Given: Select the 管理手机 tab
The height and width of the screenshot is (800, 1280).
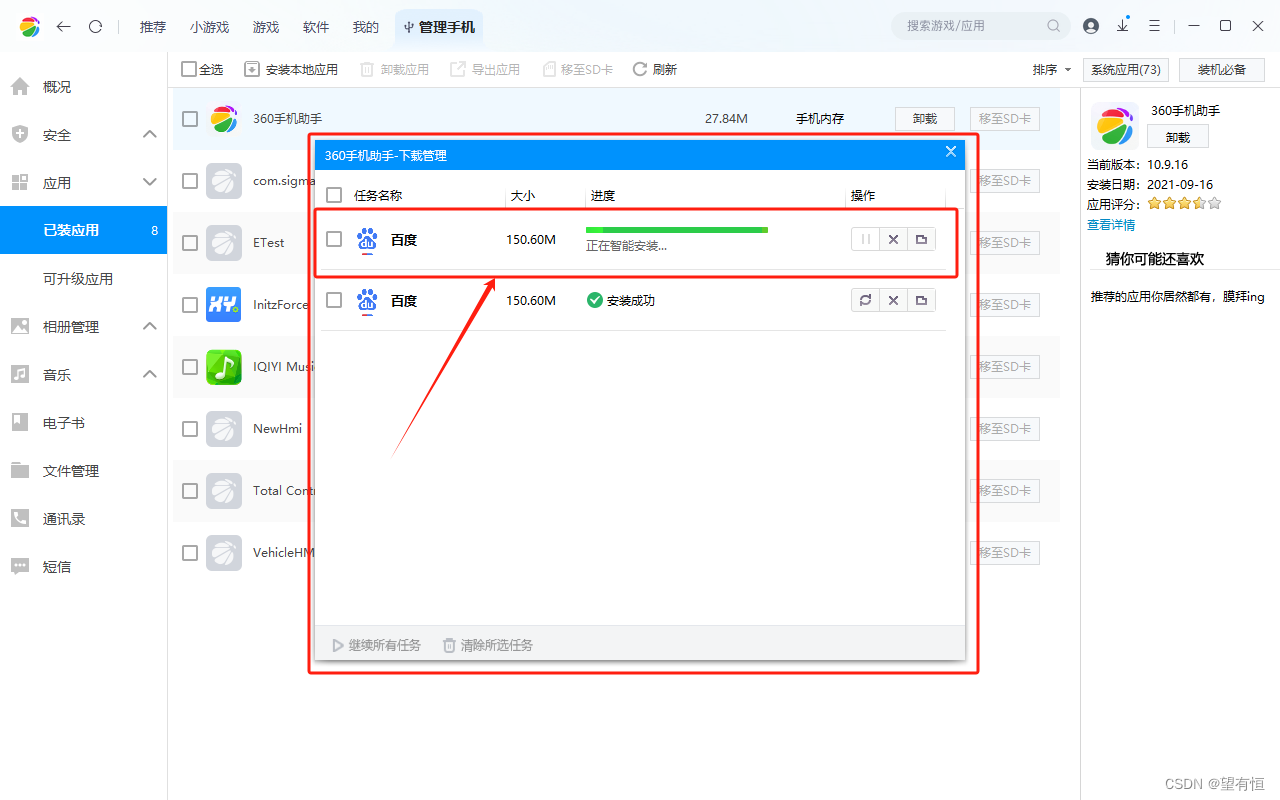Looking at the screenshot, I should pyautogui.click(x=439, y=27).
